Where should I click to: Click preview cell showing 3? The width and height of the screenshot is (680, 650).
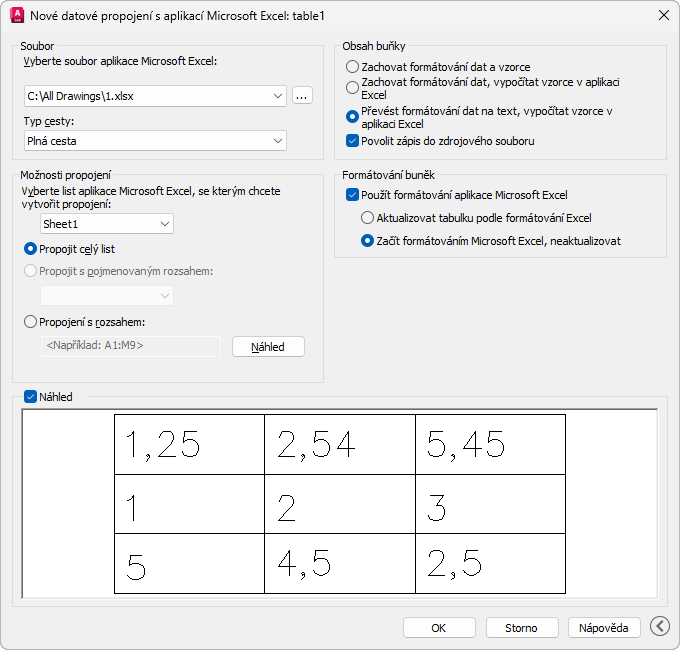coord(490,504)
